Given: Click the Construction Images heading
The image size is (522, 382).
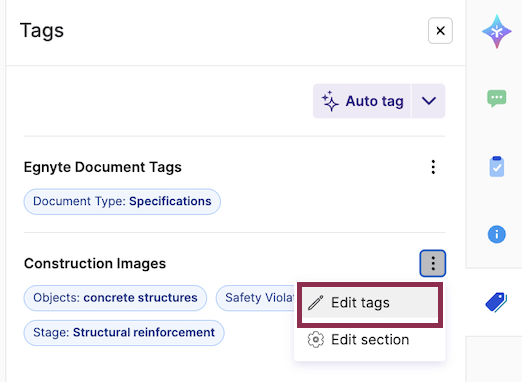Looking at the screenshot, I should pos(95,264).
